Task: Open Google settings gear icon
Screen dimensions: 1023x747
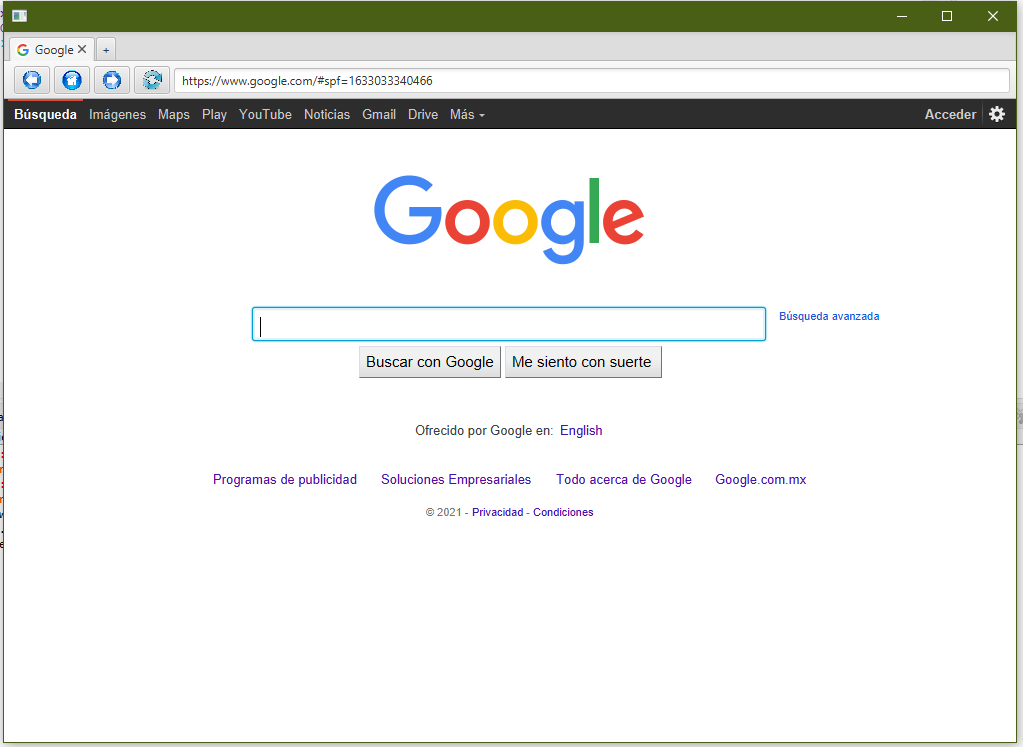Action: [x=997, y=114]
